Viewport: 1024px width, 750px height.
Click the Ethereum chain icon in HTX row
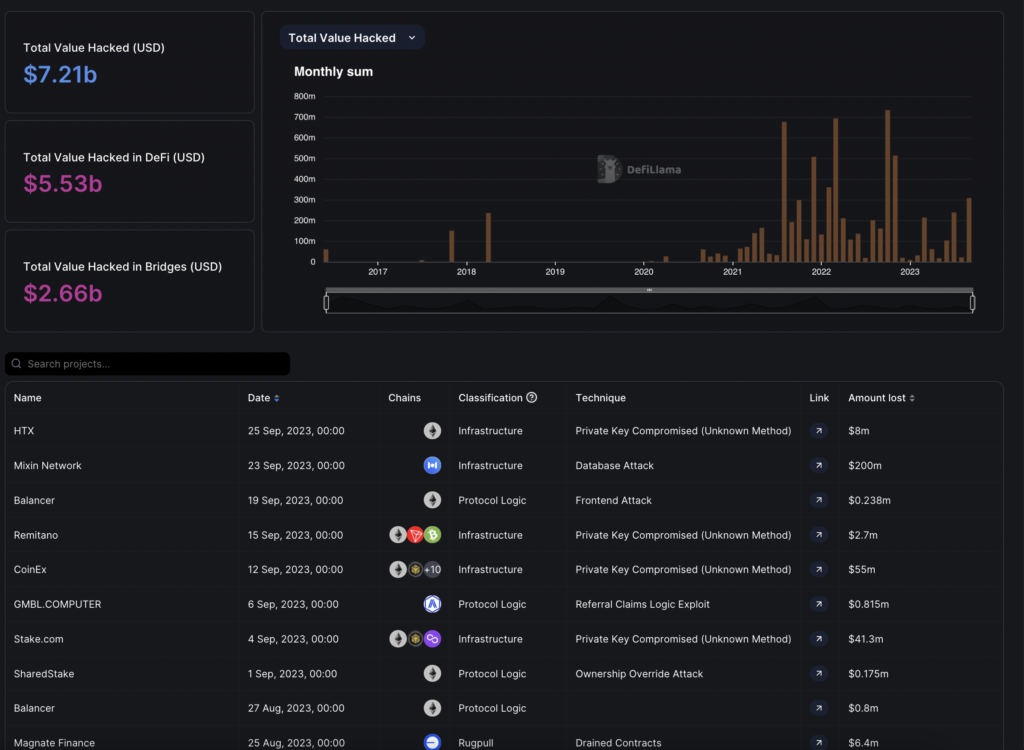432,431
